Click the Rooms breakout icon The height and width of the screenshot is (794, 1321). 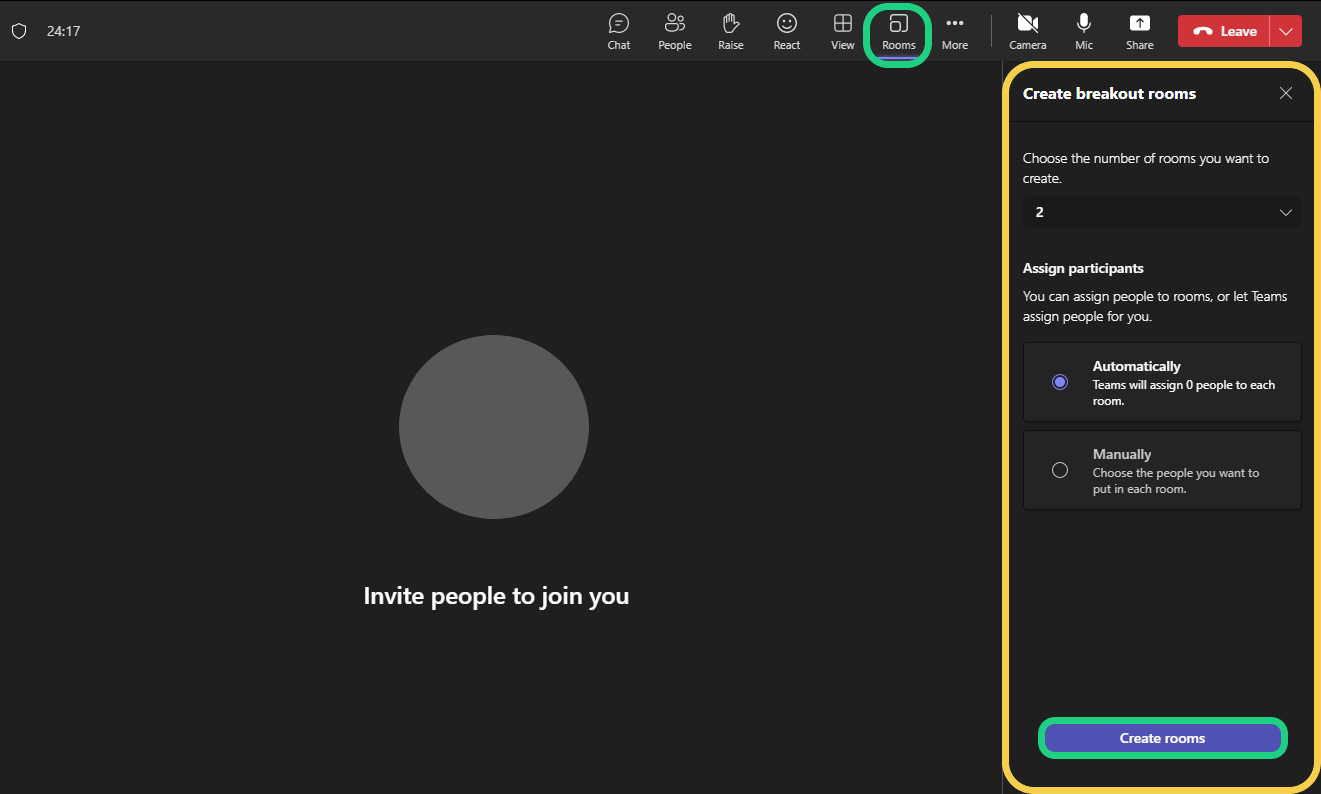899,31
